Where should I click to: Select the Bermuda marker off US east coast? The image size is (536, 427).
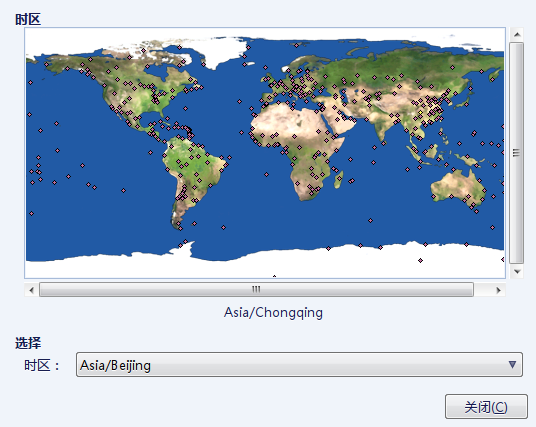coord(185,108)
